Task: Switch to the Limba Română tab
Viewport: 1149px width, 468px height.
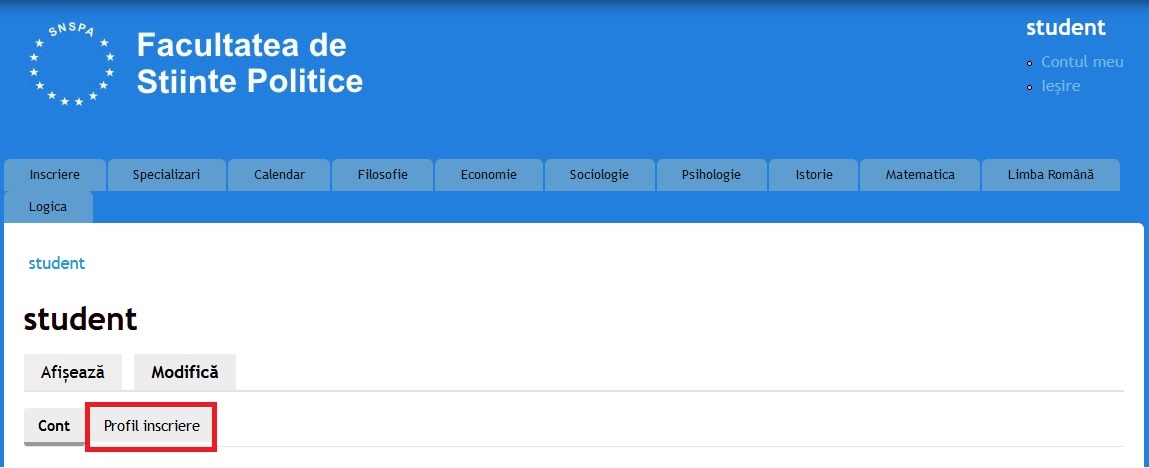Action: point(1051,175)
